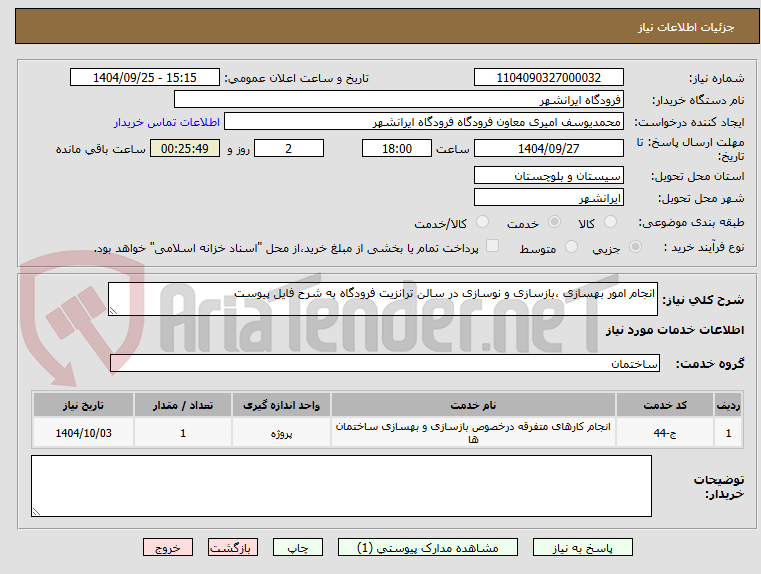Click the service code cell ج-44
The image size is (761, 574).
pos(665,432)
